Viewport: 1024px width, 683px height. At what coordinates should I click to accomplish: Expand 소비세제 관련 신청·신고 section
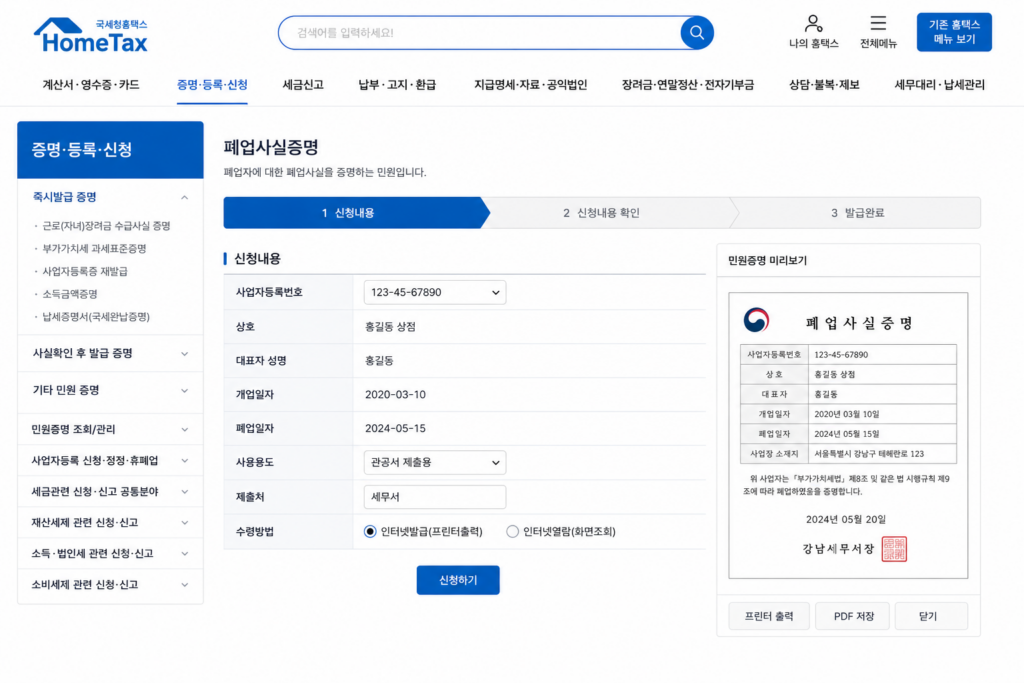(110, 584)
